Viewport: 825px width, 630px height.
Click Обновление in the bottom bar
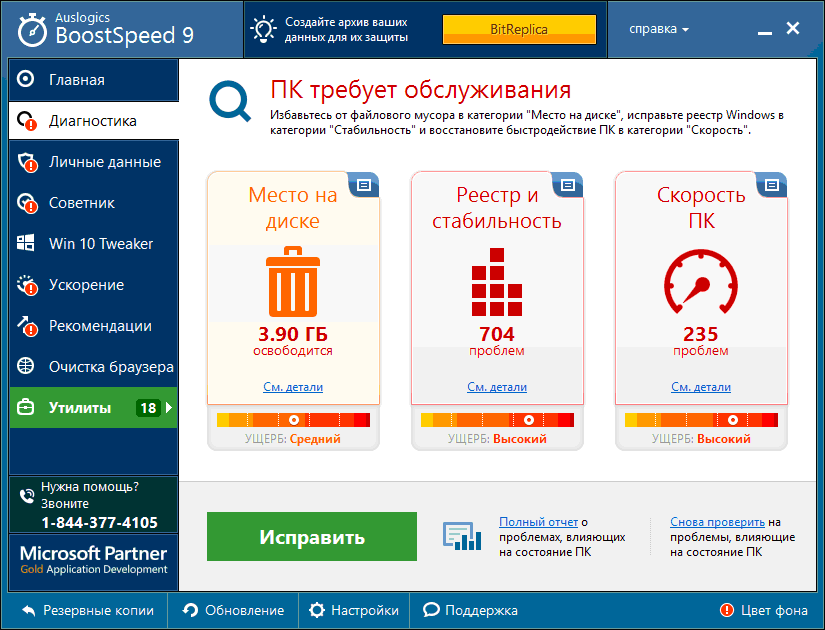pyautogui.click(x=233, y=611)
